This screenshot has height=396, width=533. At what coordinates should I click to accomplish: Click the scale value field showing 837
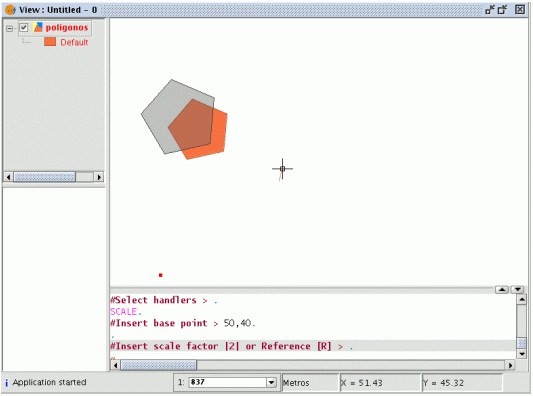tap(228, 382)
